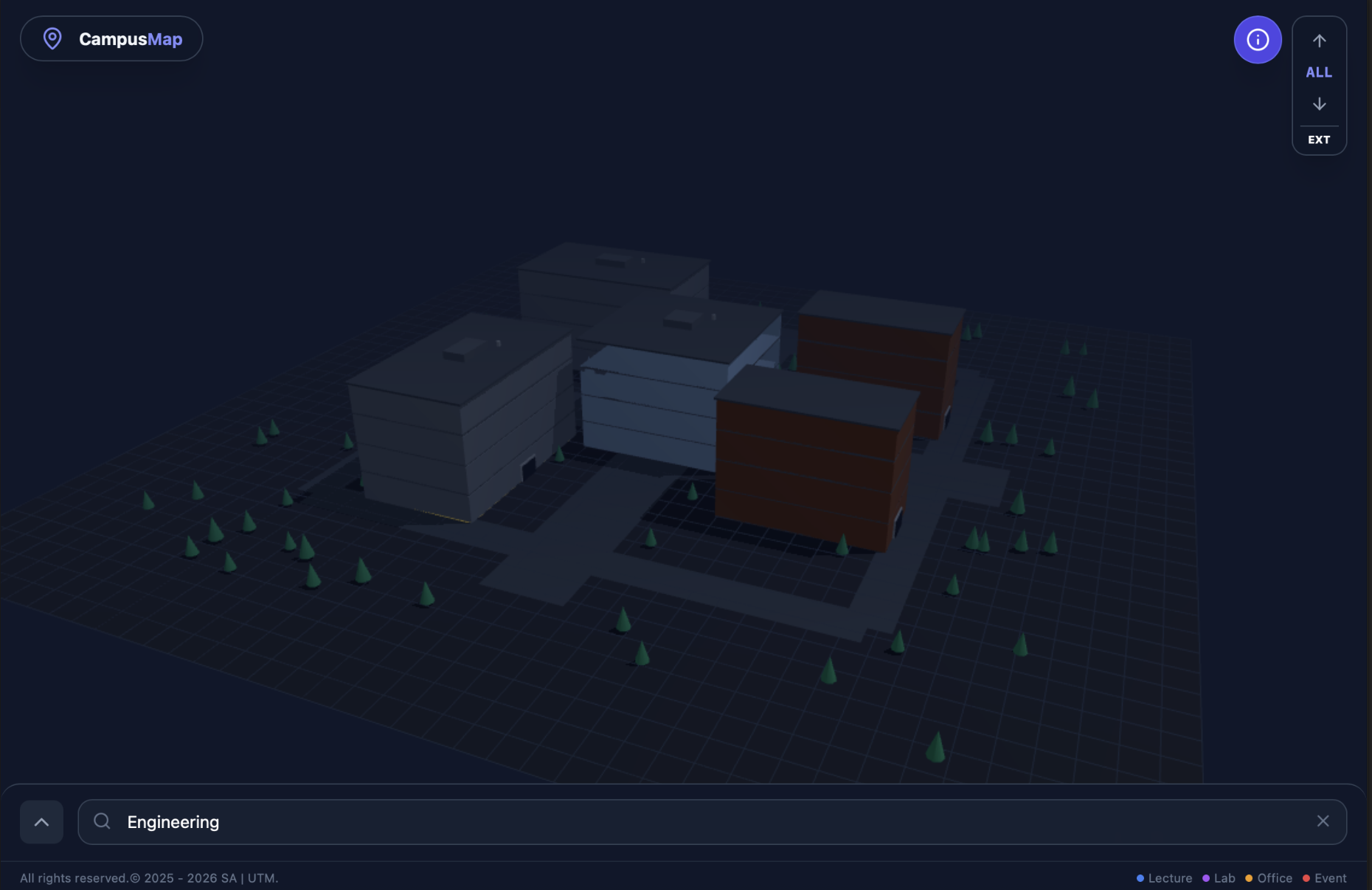Switch to EXT exterior view
Image resolution: width=1372 pixels, height=890 pixels.
pos(1319,139)
